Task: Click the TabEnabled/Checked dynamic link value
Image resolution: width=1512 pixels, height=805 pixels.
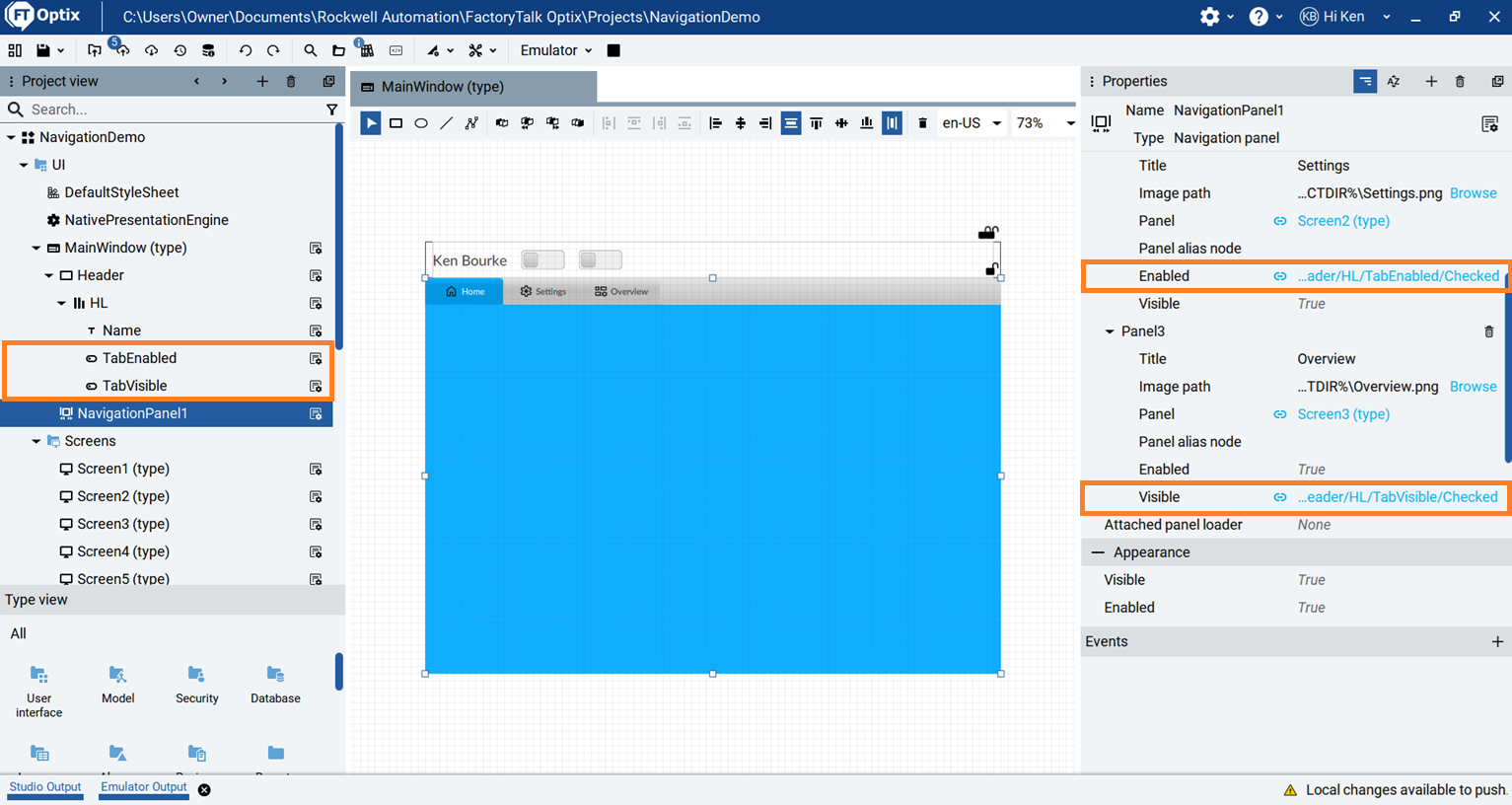Action: [x=1398, y=276]
